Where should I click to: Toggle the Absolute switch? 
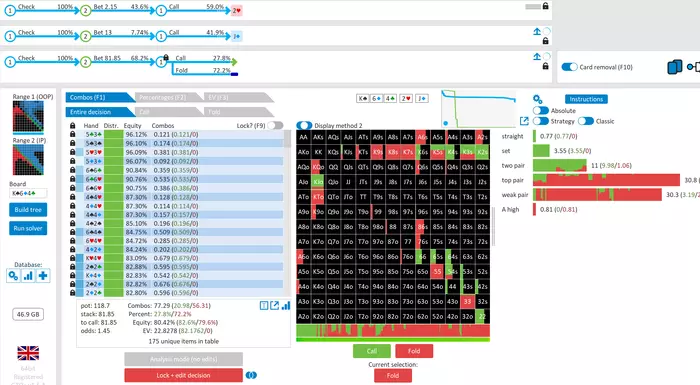[541, 110]
